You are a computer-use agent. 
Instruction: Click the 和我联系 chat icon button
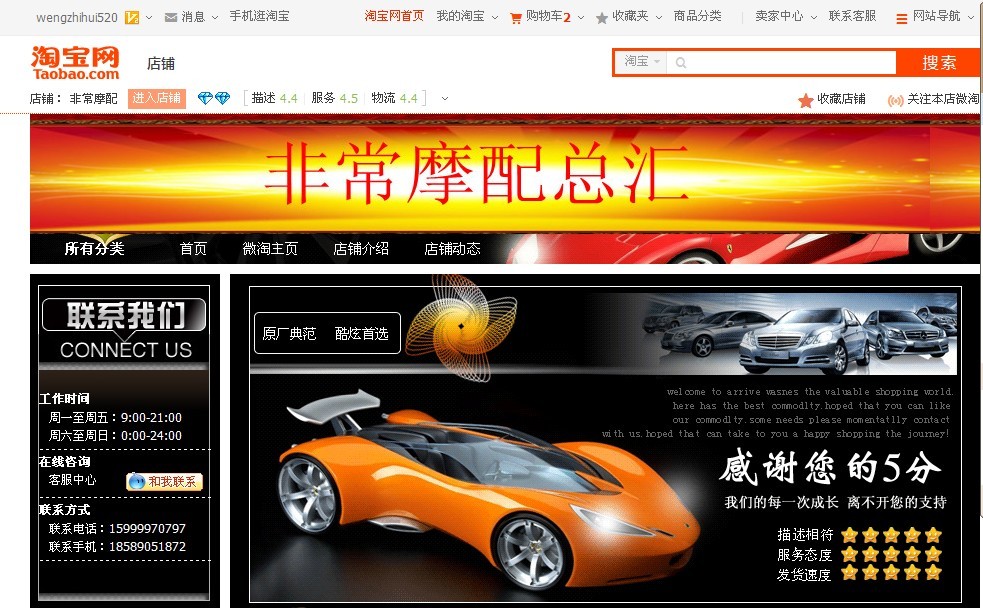click(x=164, y=481)
